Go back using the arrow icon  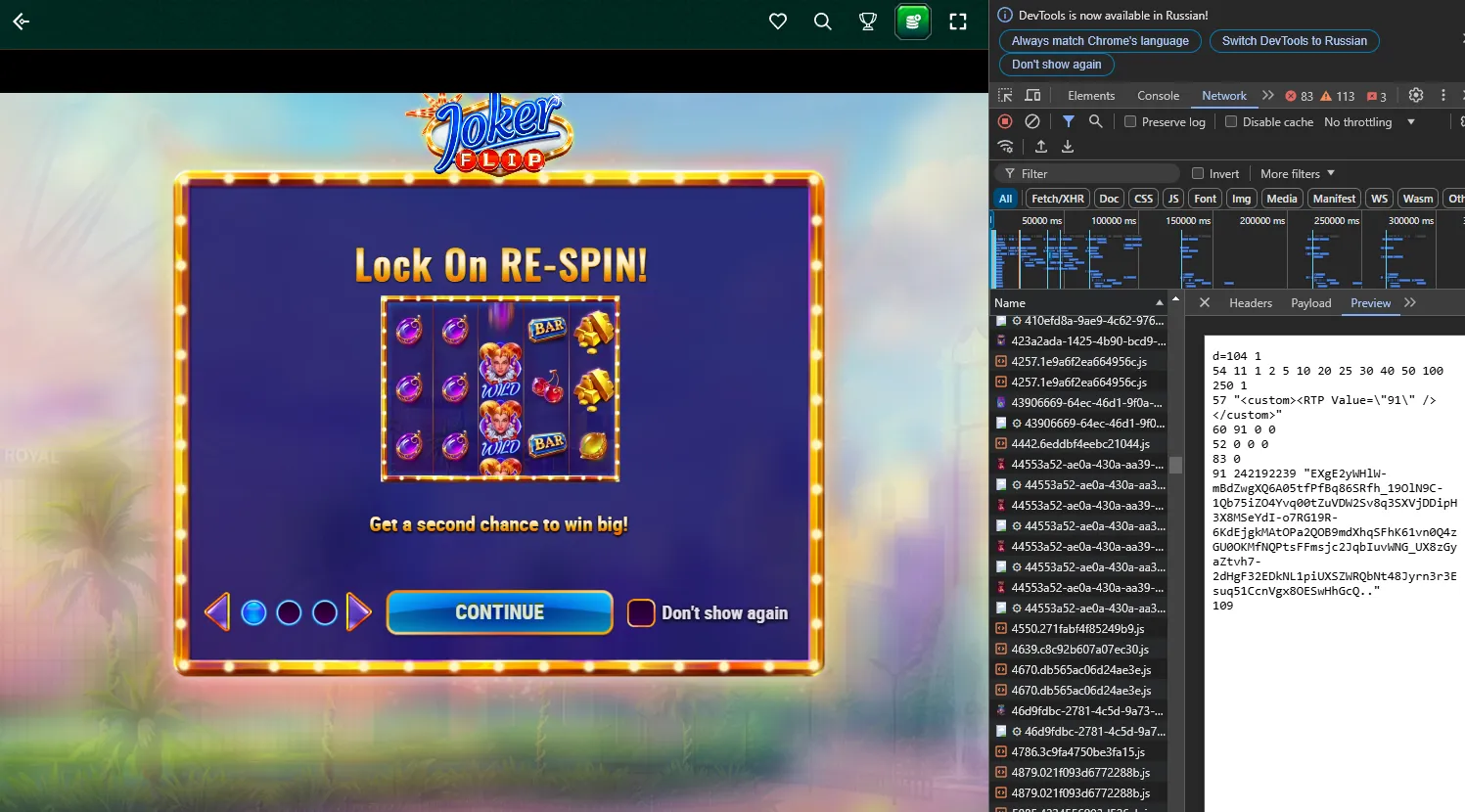coord(21,22)
